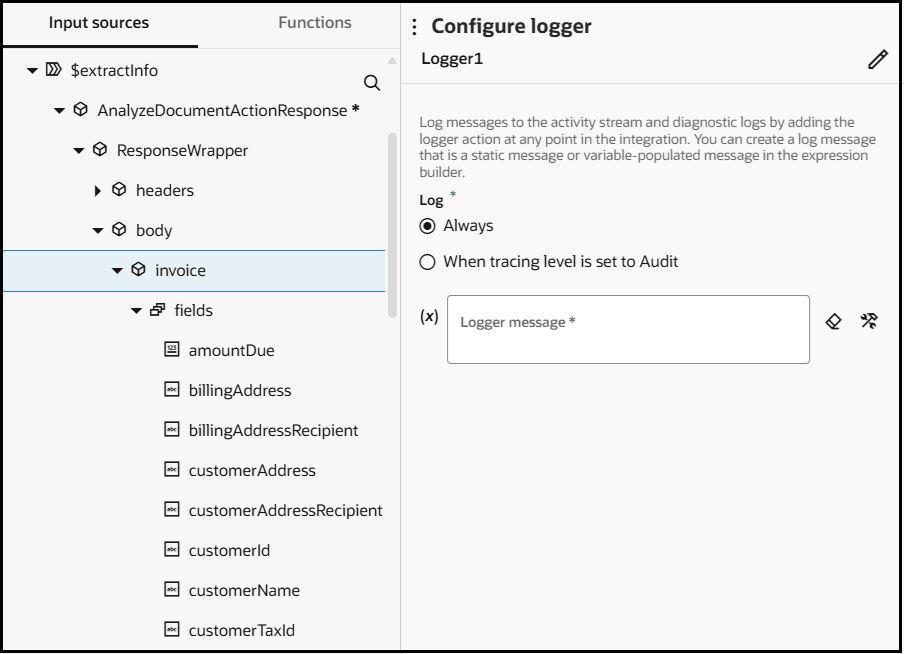
Task: Collapse the invoice node
Action: tap(117, 270)
